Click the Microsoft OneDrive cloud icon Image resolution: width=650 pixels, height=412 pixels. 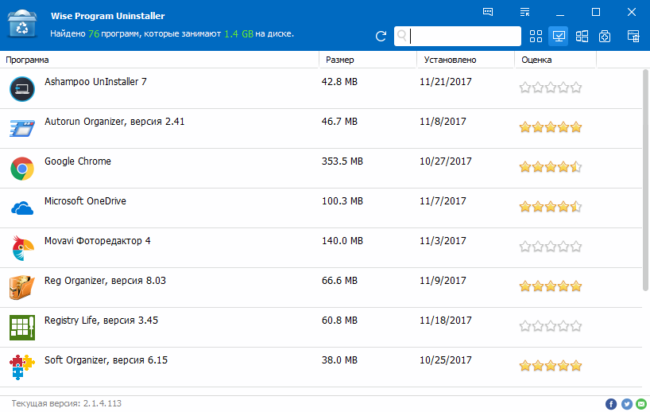pos(22,208)
